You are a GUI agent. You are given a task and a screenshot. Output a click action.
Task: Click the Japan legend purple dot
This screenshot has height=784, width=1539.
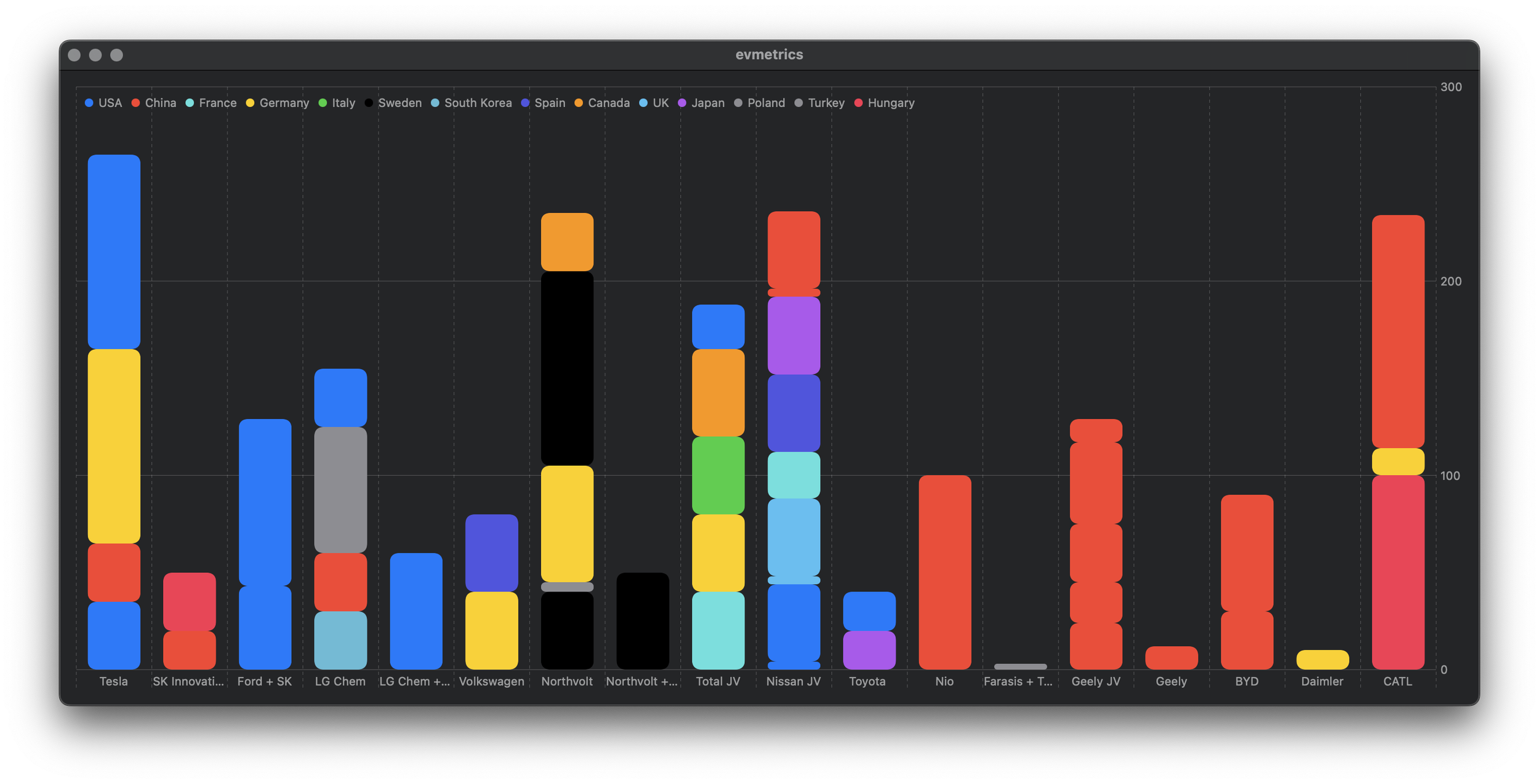682,103
